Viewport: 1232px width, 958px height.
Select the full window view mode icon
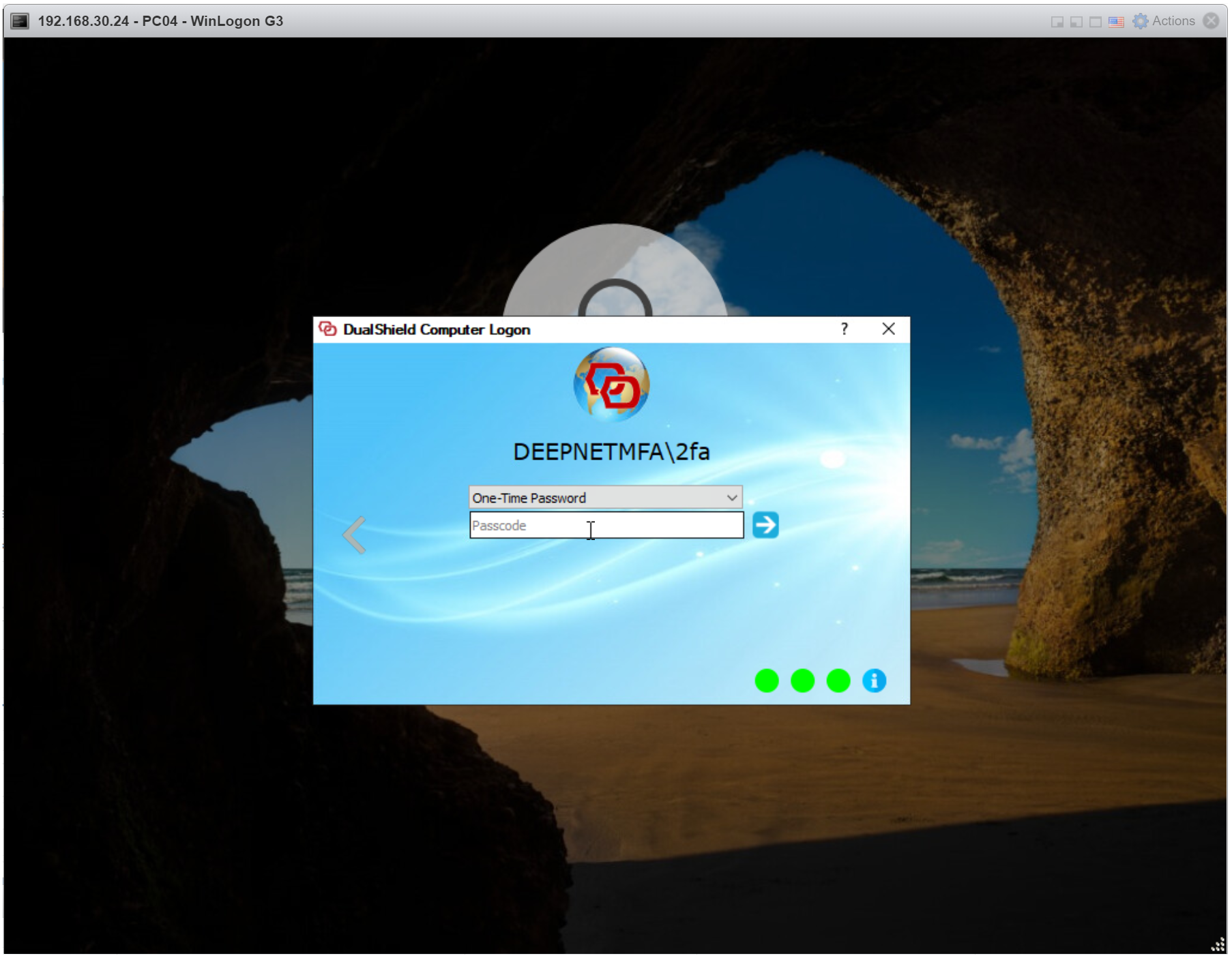tap(1096, 22)
